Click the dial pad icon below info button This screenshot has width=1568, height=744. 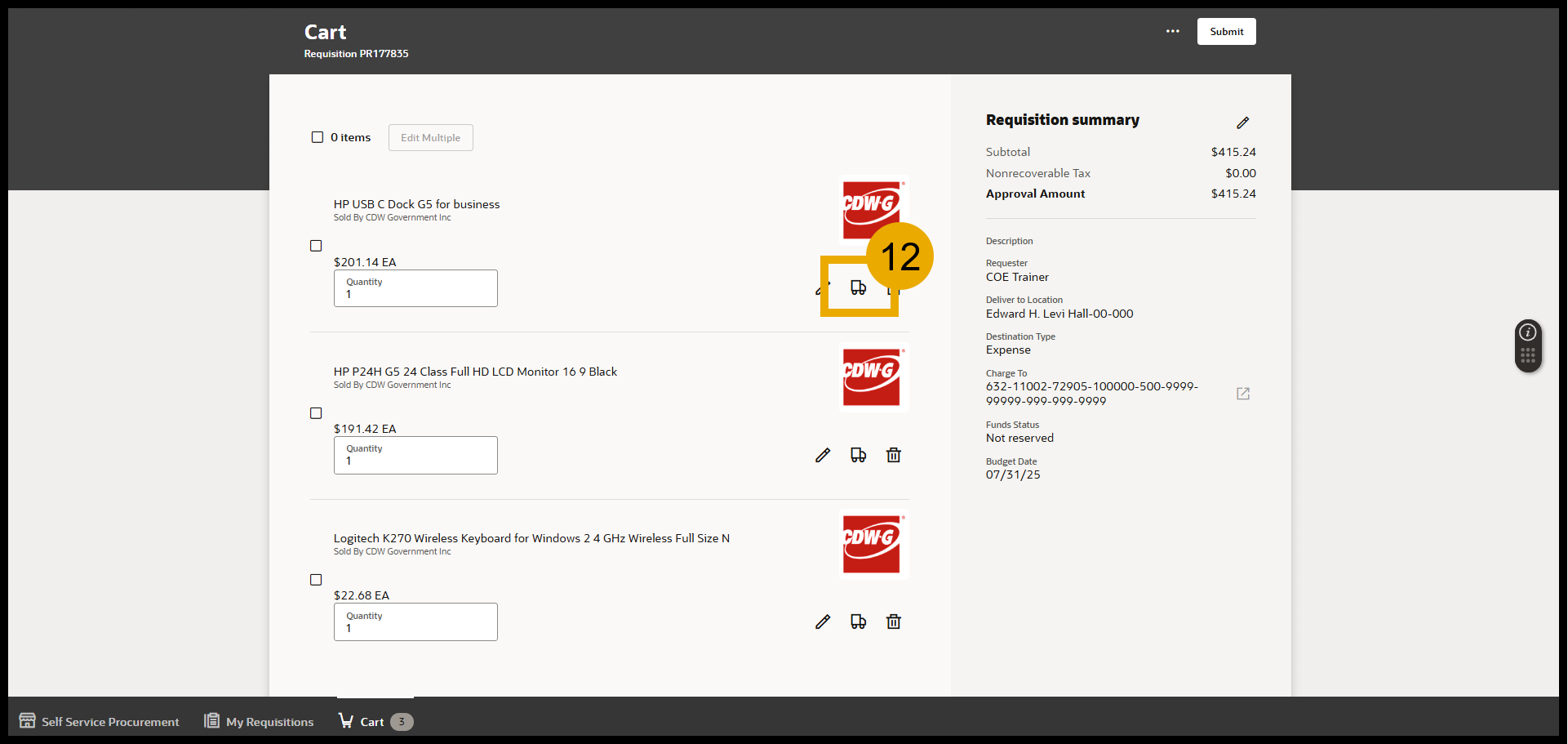[1527, 354]
